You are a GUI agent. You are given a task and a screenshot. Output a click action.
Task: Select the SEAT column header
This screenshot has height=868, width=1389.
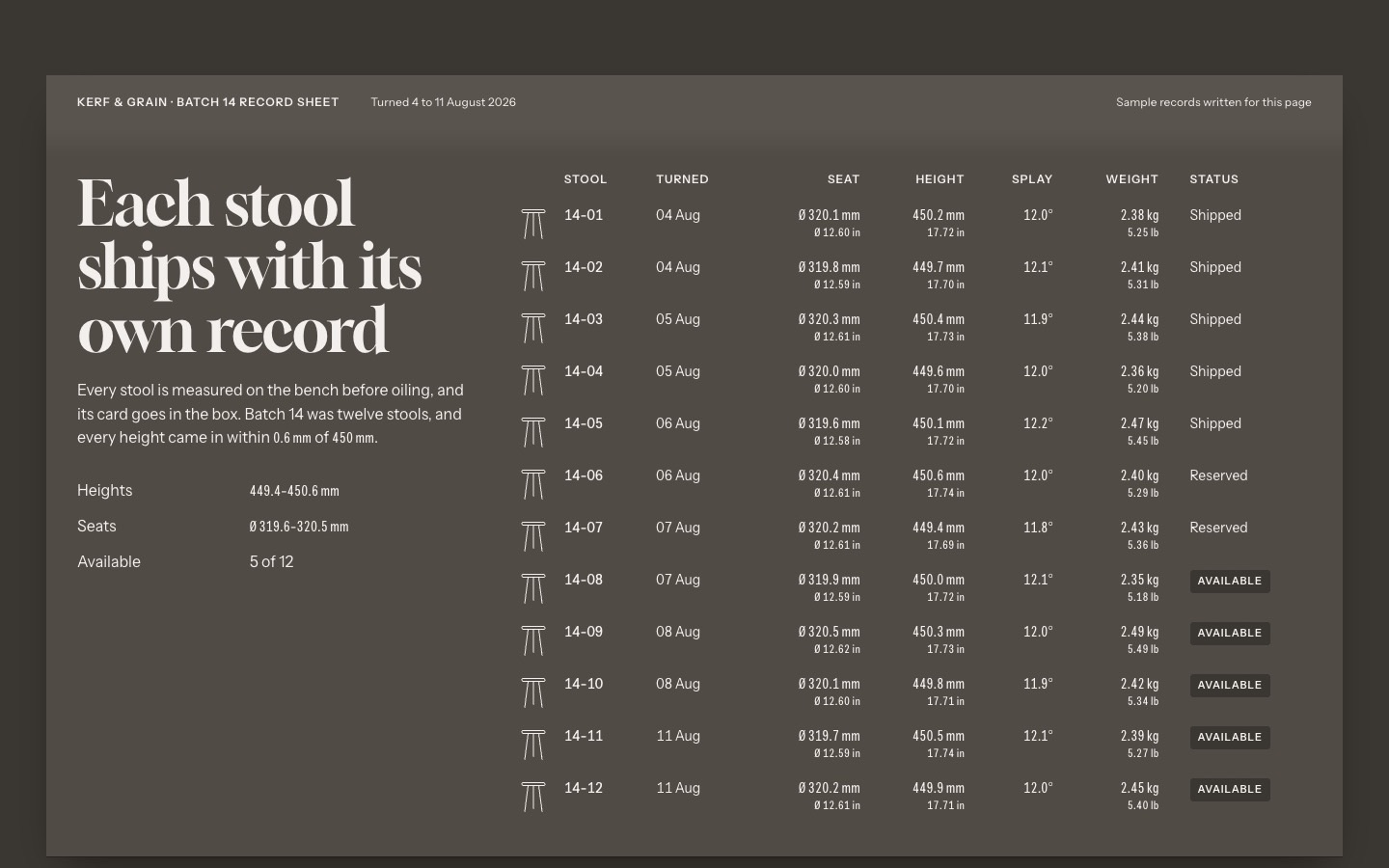pos(843,179)
